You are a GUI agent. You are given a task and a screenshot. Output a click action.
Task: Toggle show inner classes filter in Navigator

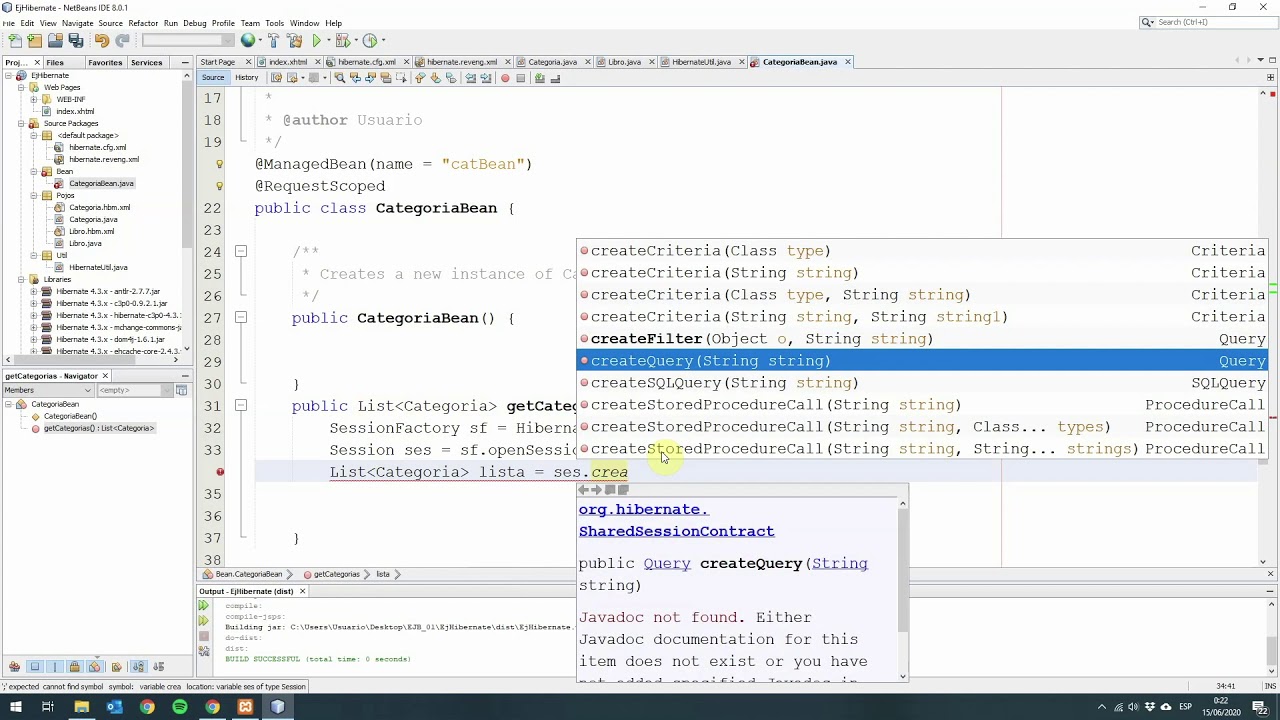[x=95, y=667]
